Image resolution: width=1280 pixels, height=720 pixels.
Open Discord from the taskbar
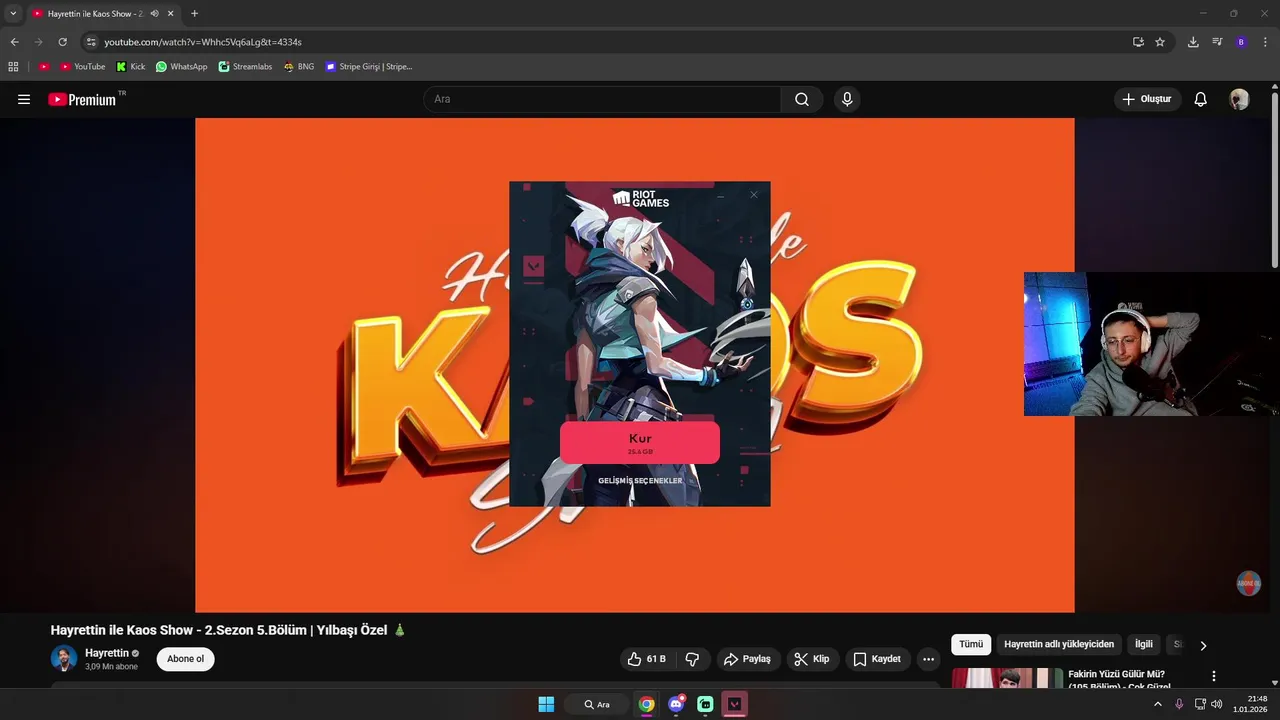tap(677, 704)
